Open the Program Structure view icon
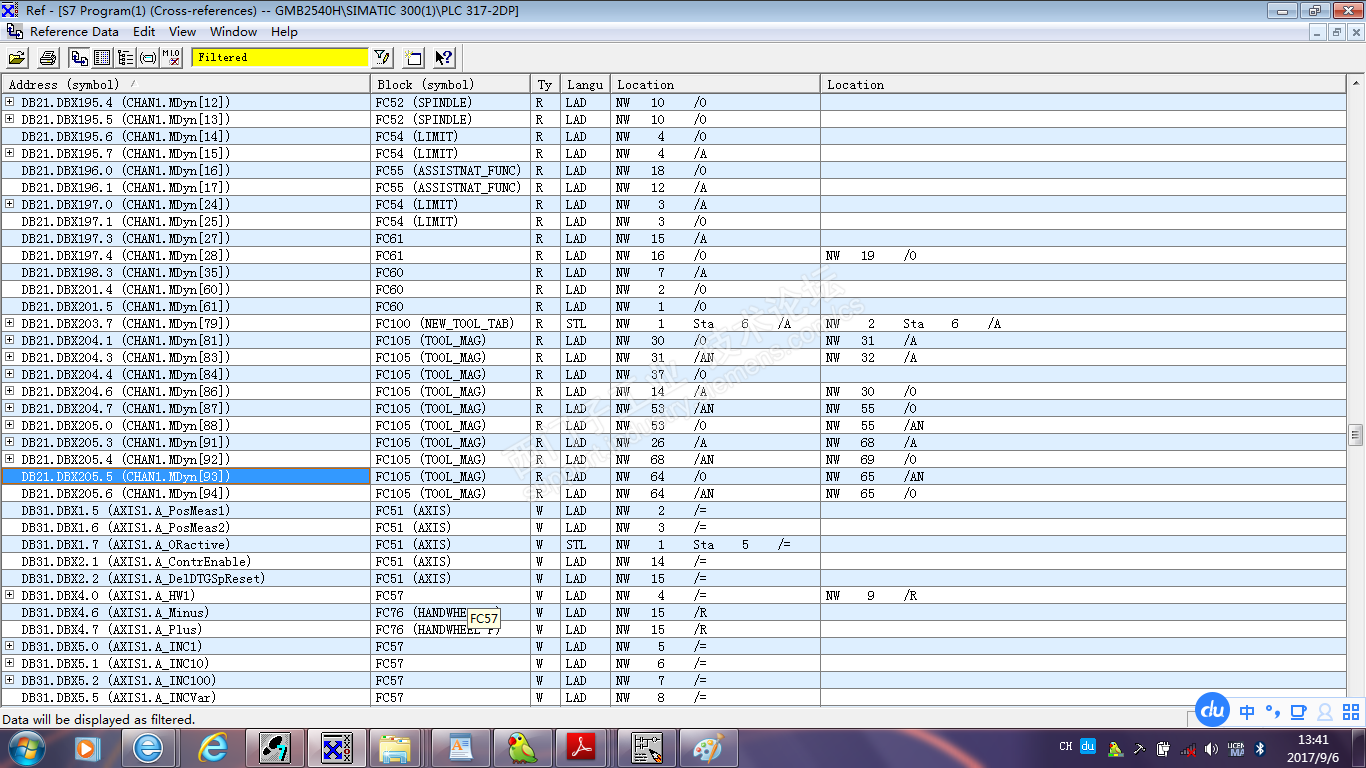This screenshot has width=1366, height=768. 125,58
